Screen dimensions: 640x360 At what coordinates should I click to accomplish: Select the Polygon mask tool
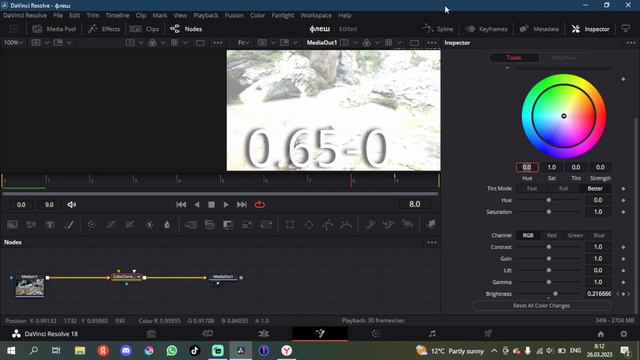pos(327,224)
